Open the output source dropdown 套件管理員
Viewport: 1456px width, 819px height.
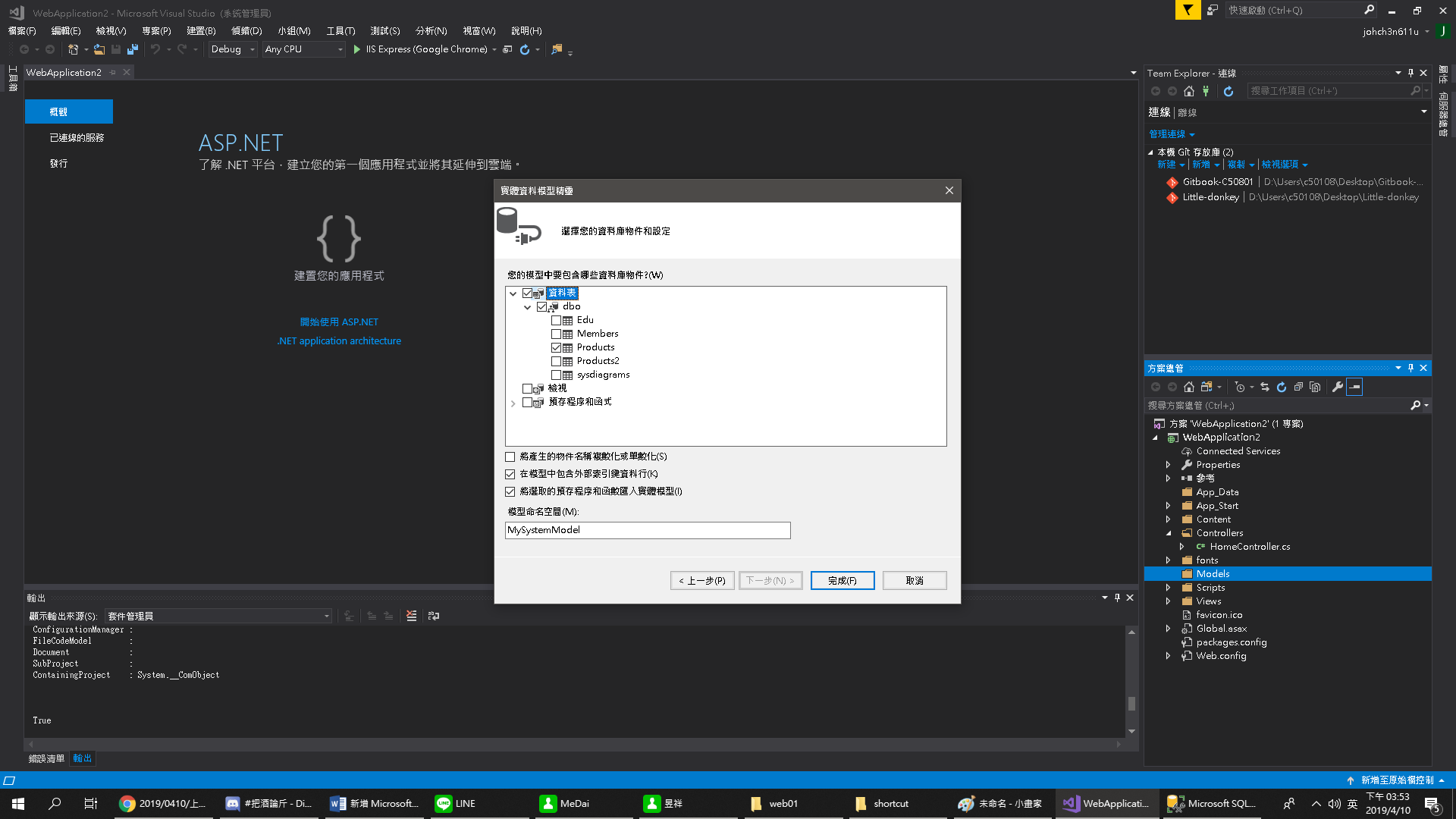tap(218, 616)
